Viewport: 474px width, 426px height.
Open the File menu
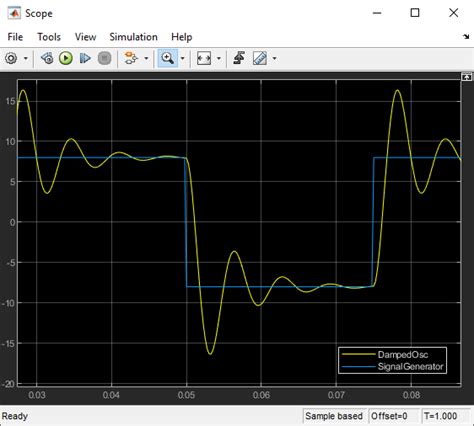pos(15,37)
